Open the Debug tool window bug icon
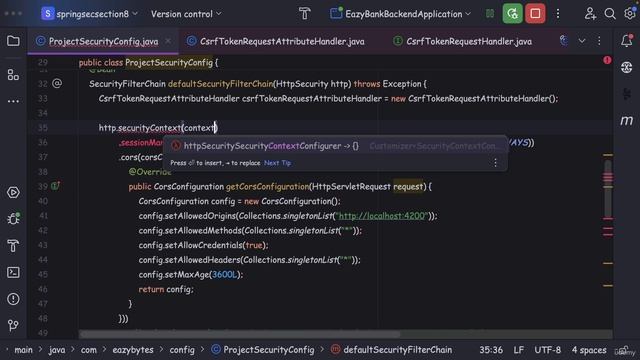 [13, 219]
